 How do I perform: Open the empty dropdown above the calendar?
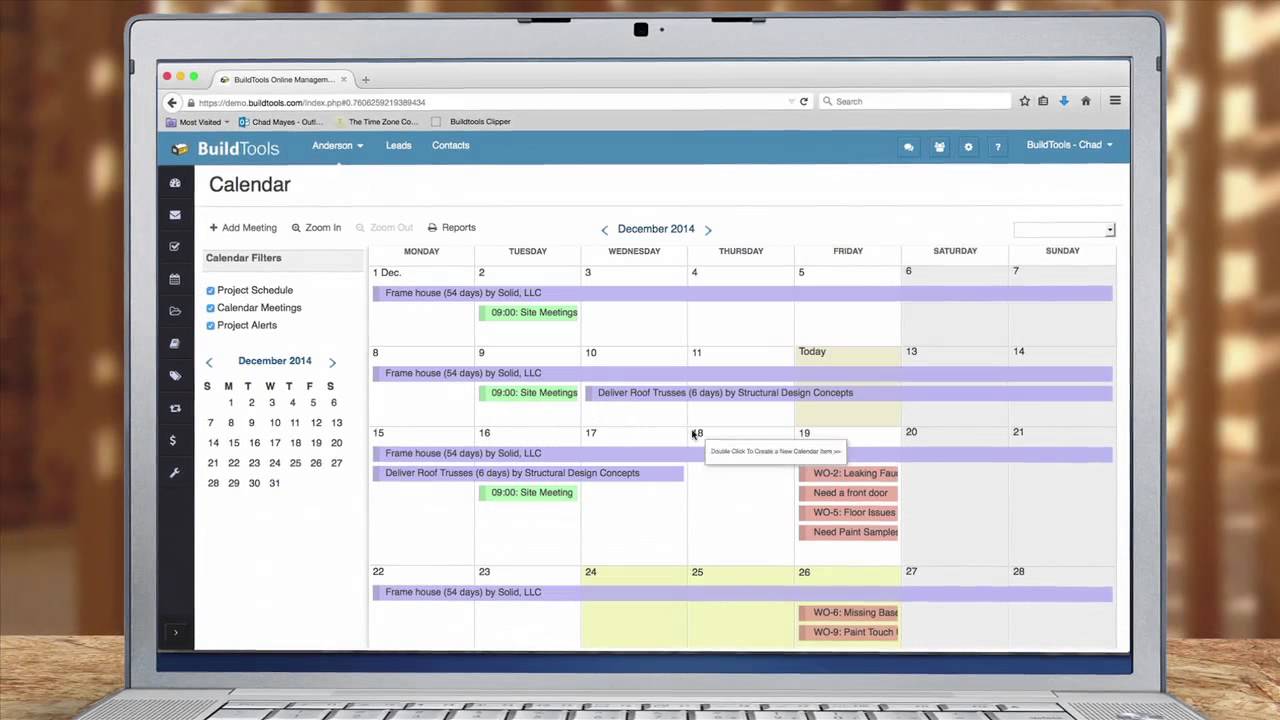tap(1064, 230)
